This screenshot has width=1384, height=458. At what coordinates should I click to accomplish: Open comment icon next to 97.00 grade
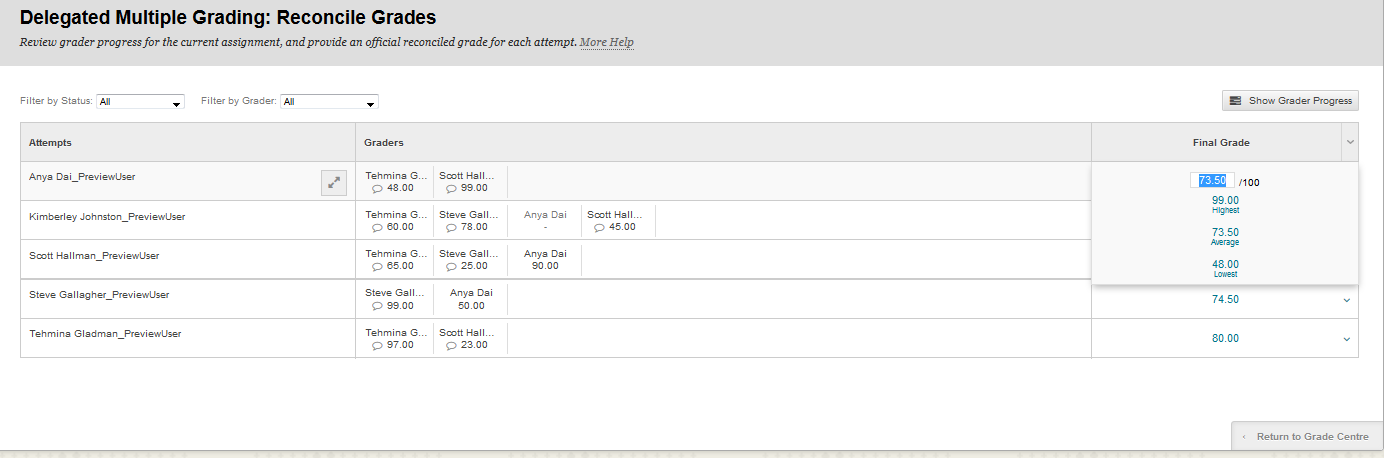point(377,345)
